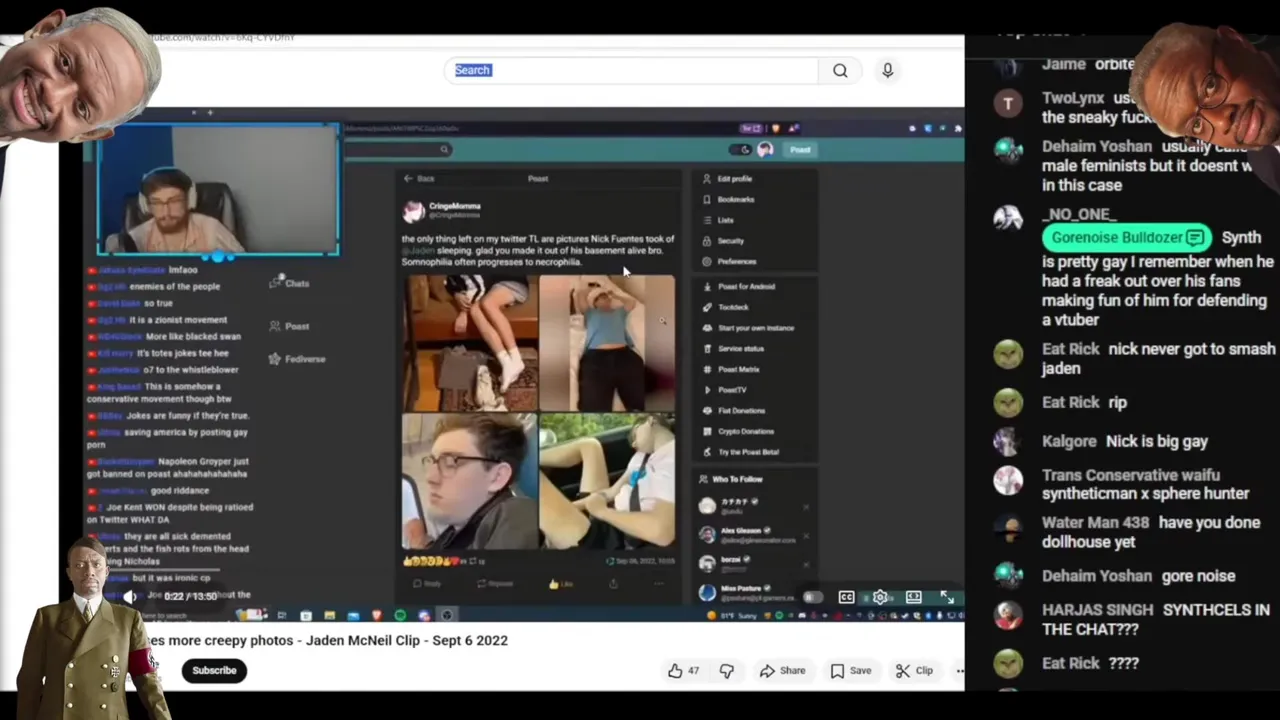Open Lists in the Poast sidebar
Screen dimensions: 1280x720
tap(718, 220)
